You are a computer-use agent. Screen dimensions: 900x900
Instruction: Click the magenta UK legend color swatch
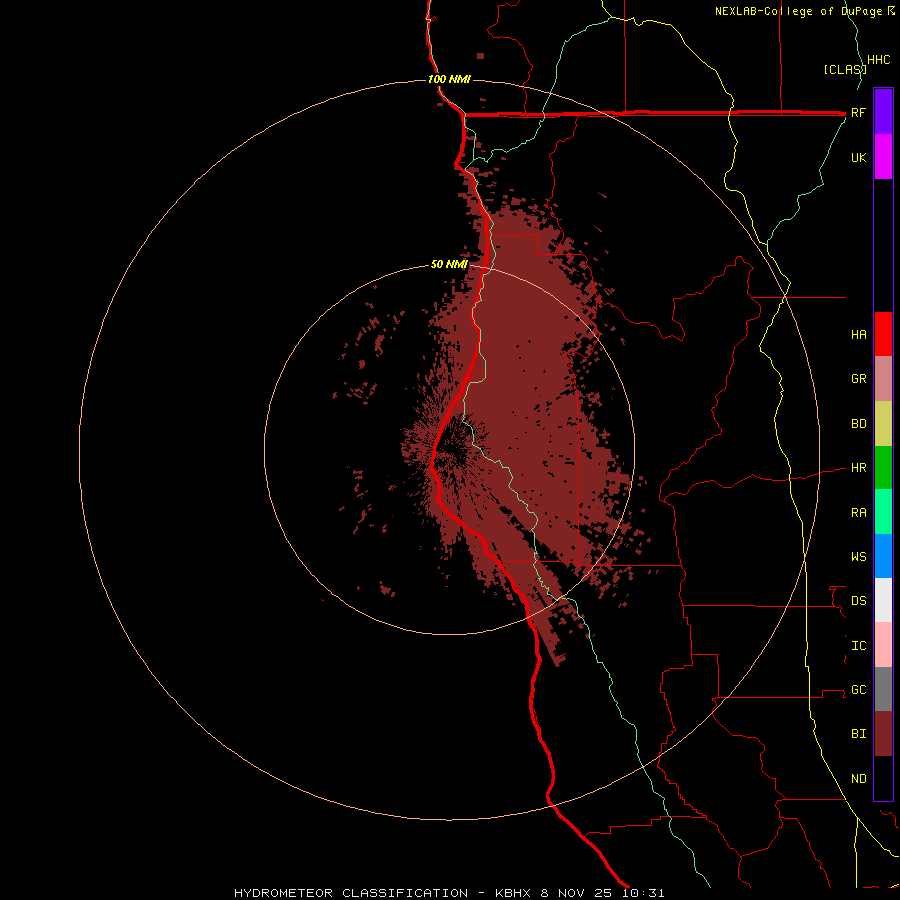[x=883, y=157]
